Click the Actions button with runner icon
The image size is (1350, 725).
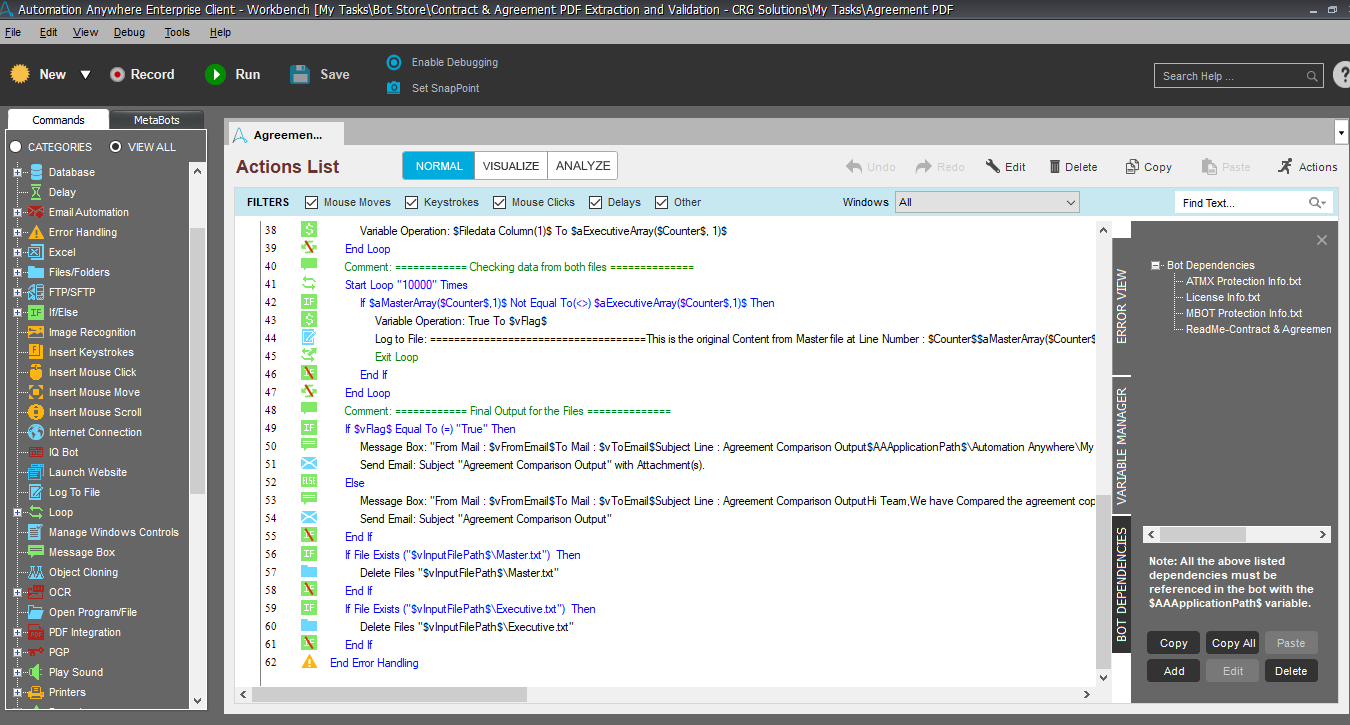click(x=1307, y=167)
